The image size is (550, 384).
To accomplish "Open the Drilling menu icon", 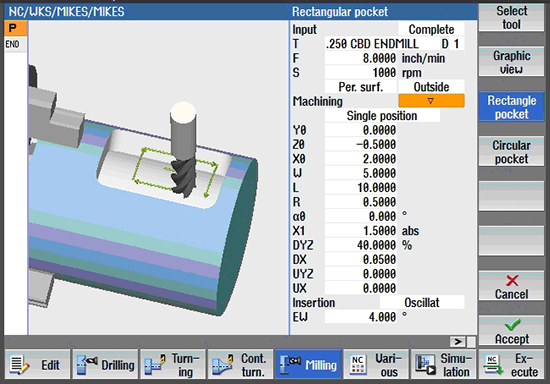I will (86, 365).
